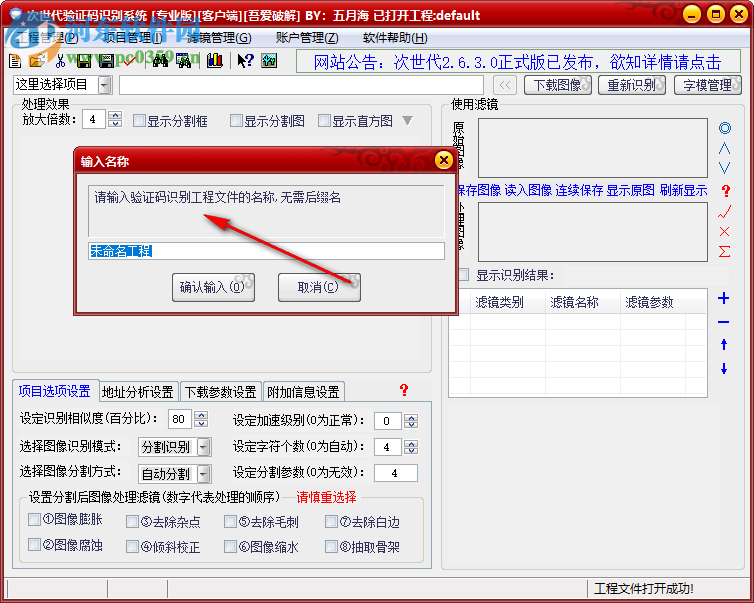The width and height of the screenshot is (754, 603).
Task: Click the new project document icon
Action: coord(15,61)
